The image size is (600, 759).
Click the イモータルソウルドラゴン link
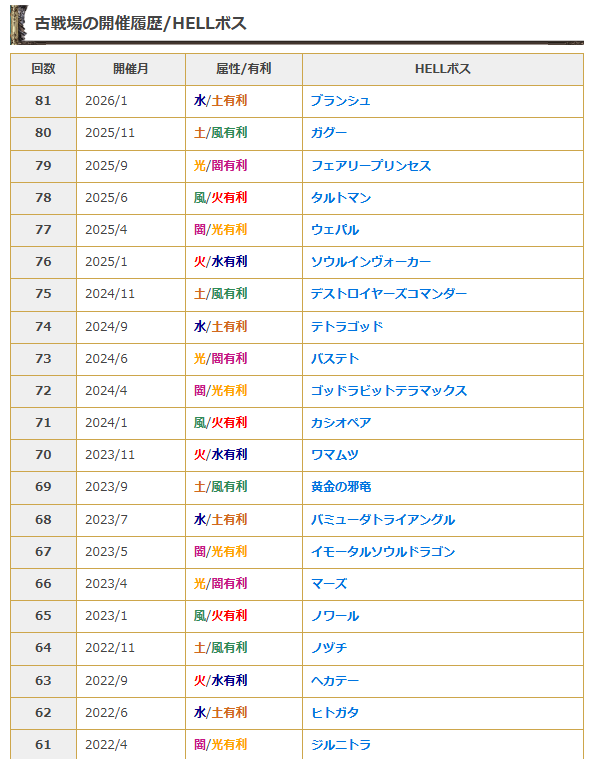click(382, 552)
